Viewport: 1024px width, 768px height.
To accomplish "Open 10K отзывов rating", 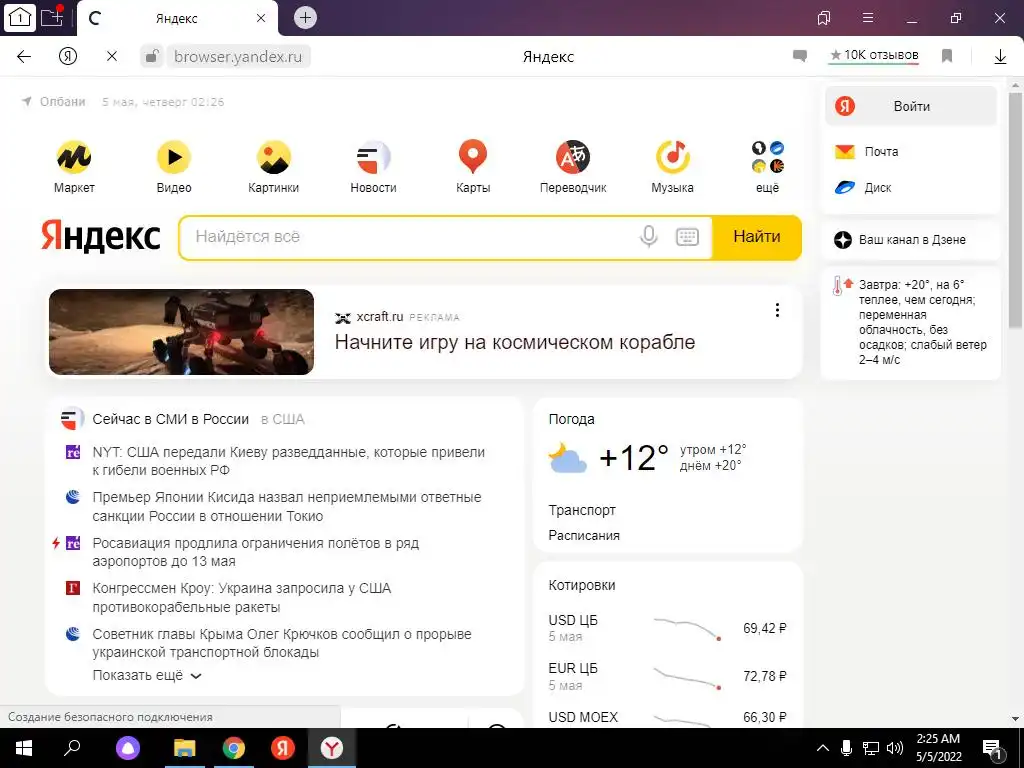I will [874, 55].
